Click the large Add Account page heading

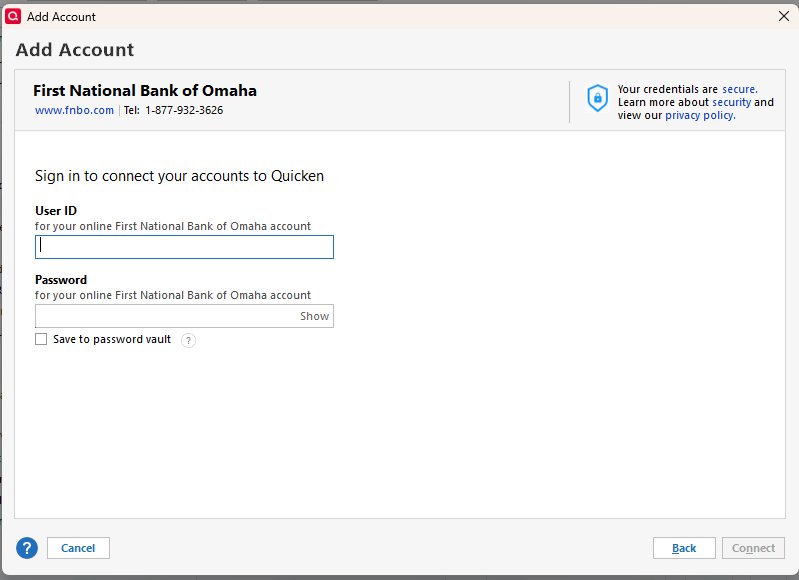point(75,49)
